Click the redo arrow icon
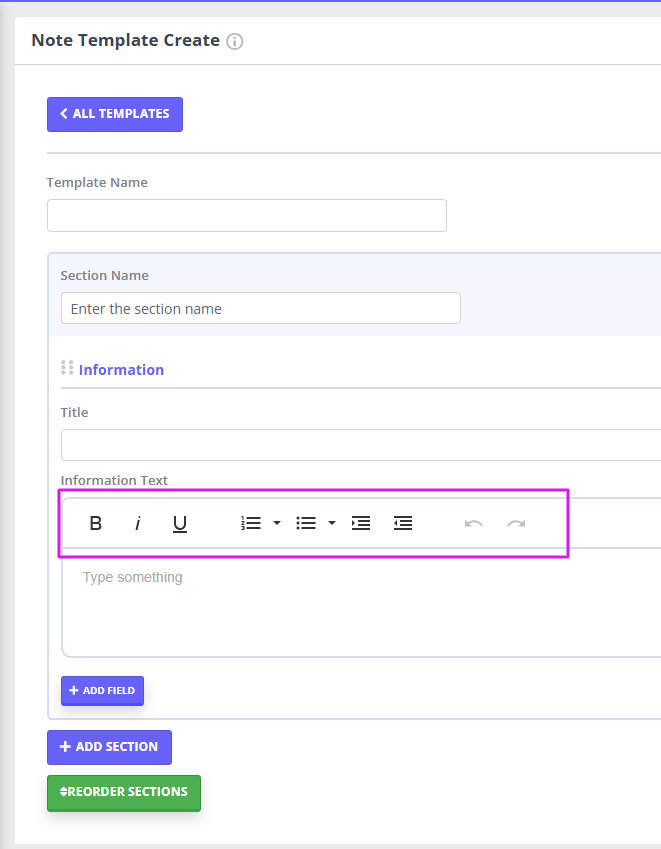 pyautogui.click(x=516, y=523)
